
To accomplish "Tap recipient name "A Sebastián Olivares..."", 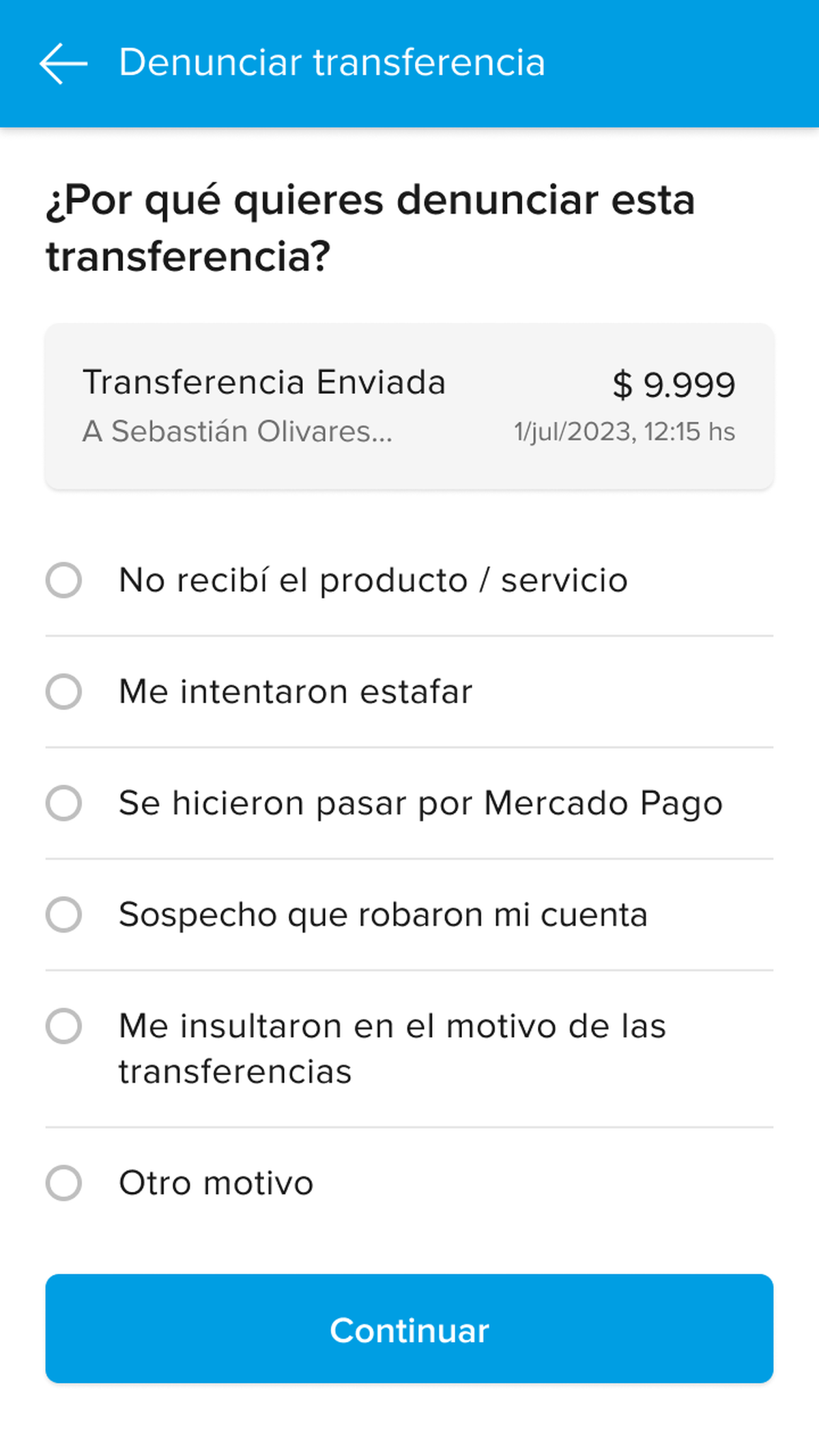I will (x=238, y=431).
